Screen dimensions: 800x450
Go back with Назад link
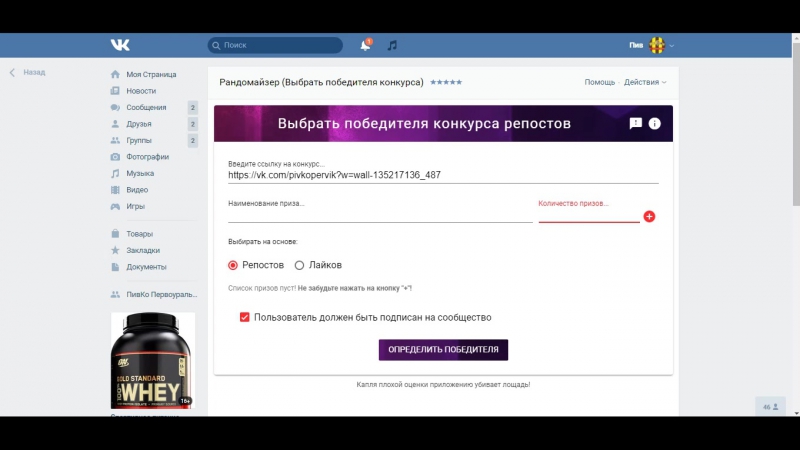coord(34,72)
